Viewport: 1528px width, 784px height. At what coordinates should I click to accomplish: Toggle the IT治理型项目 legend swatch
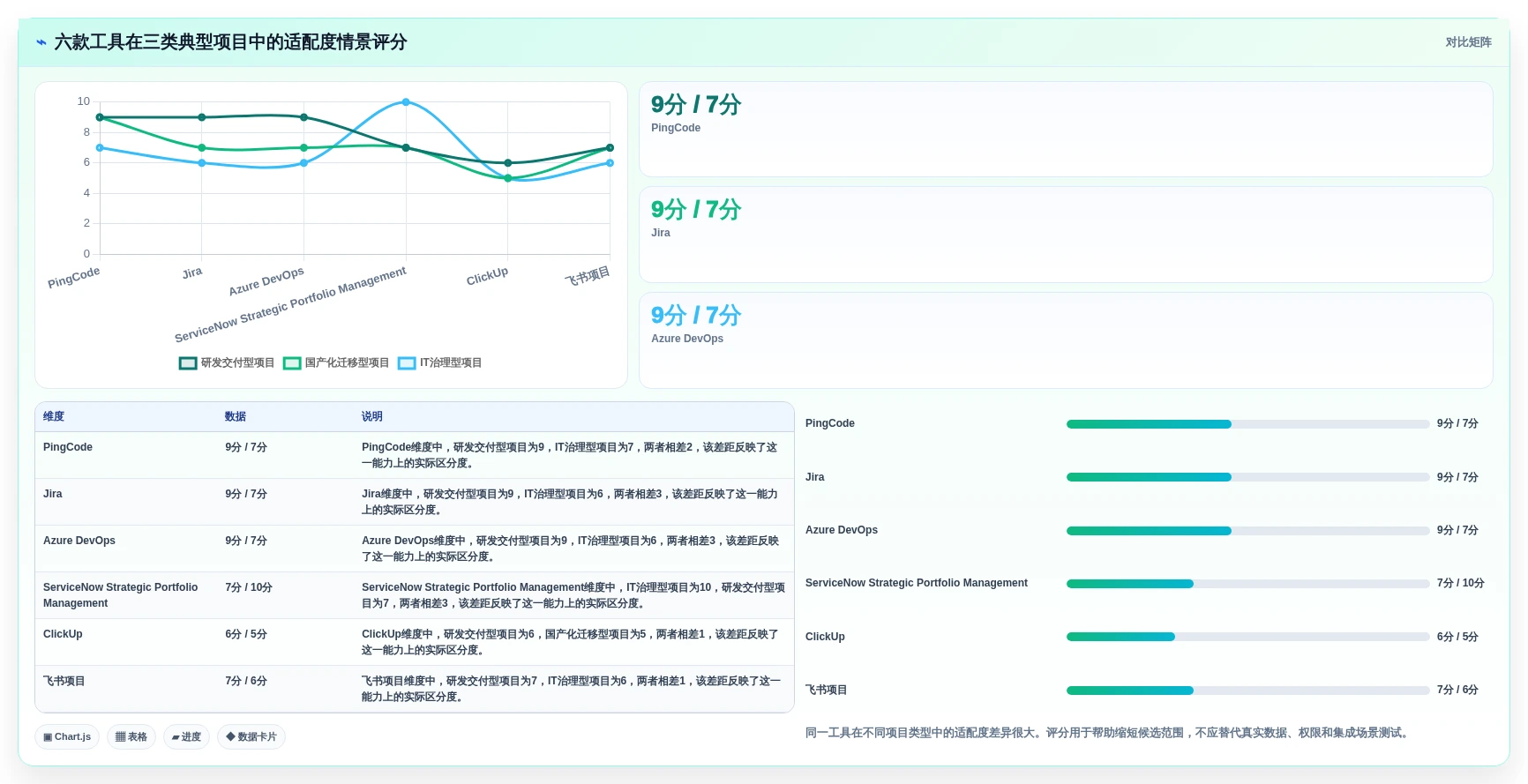(407, 363)
